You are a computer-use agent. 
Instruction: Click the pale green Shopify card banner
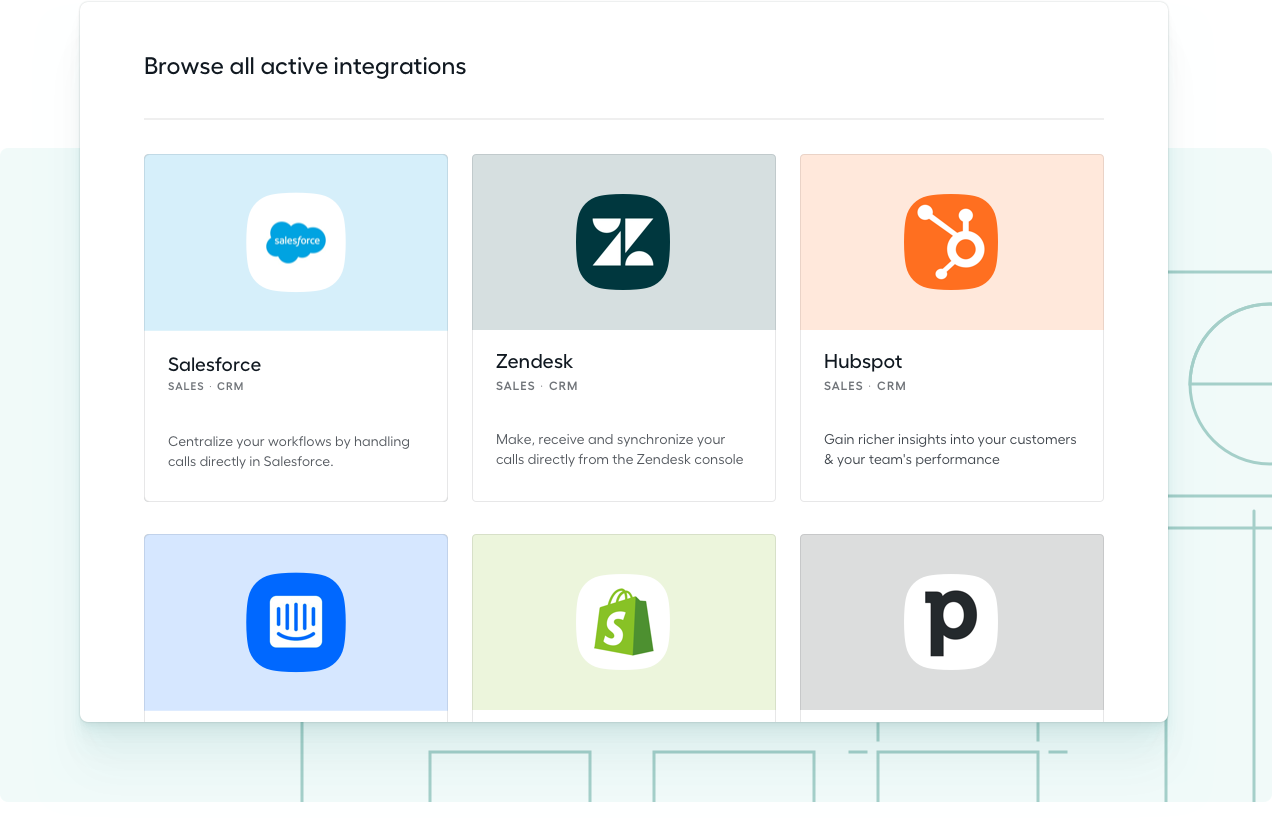coord(624,622)
